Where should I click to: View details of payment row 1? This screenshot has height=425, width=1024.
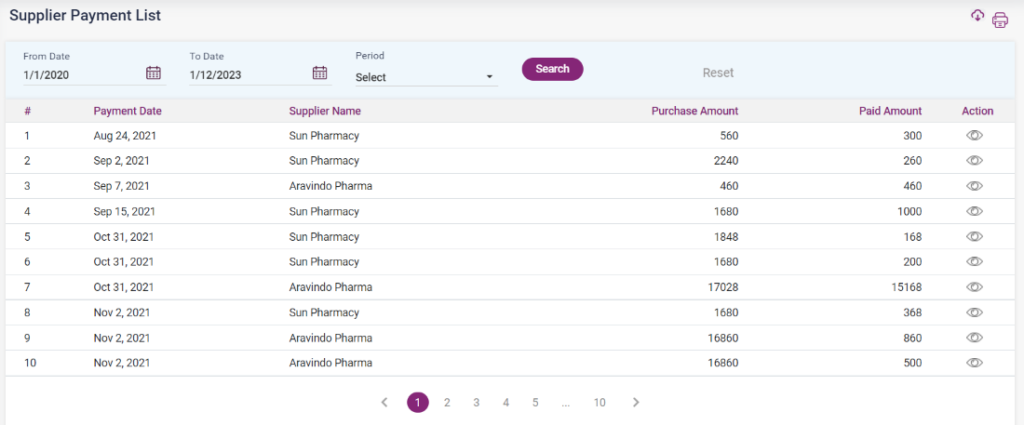pyautogui.click(x=975, y=135)
